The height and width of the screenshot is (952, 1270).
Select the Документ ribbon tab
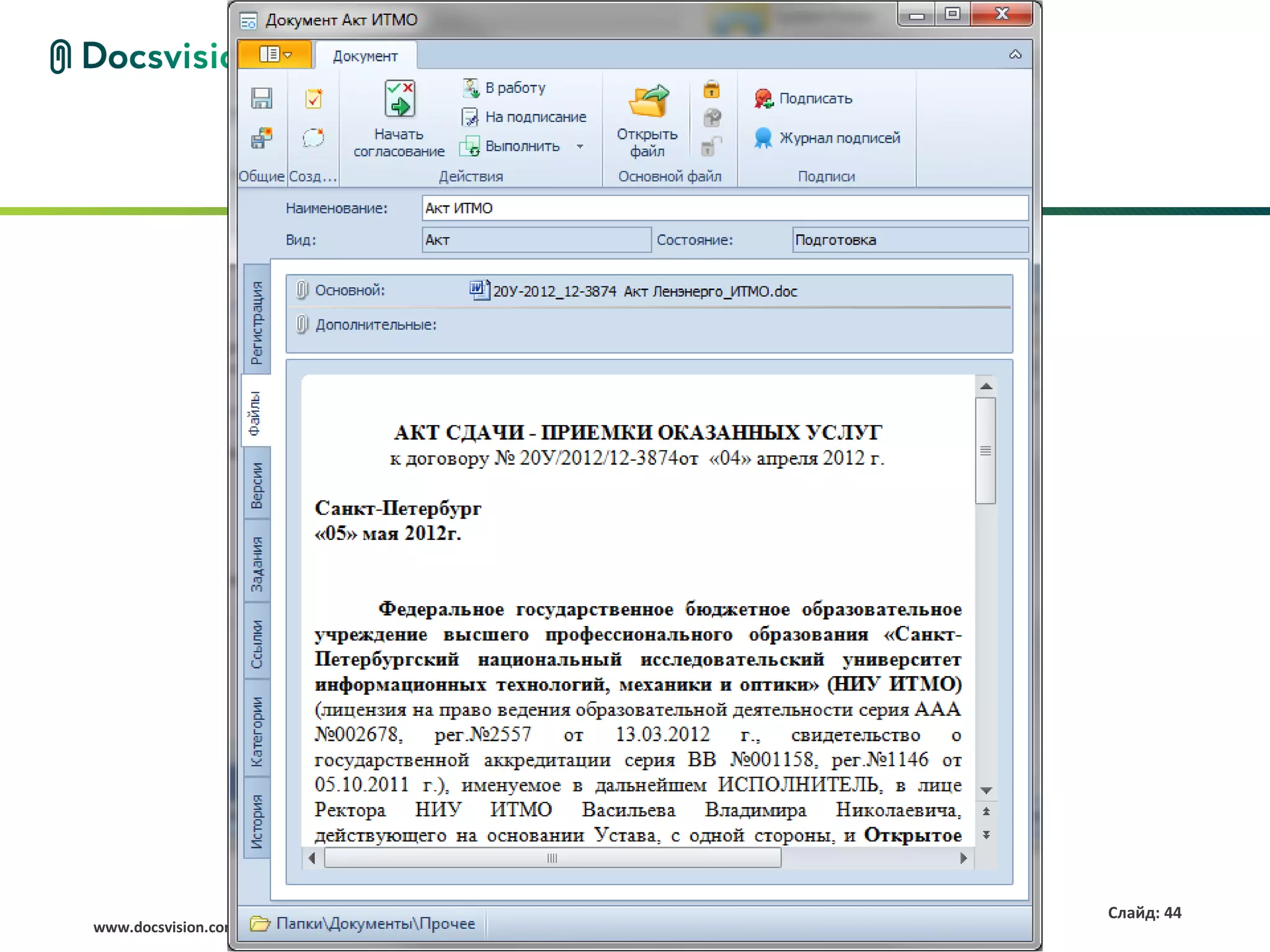pyautogui.click(x=365, y=56)
